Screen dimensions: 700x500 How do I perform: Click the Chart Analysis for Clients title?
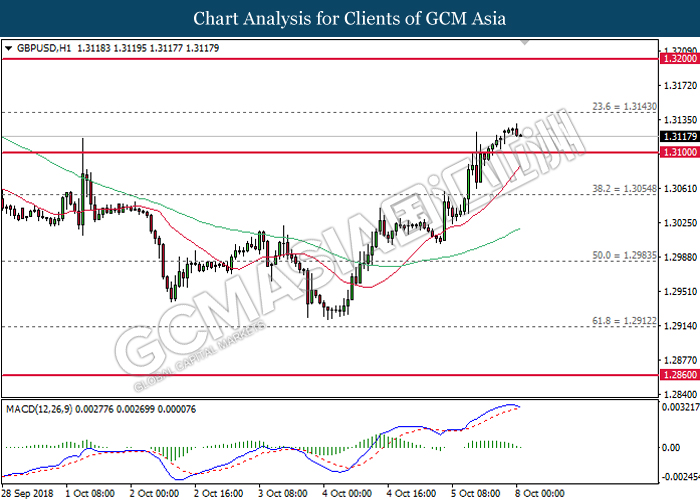click(350, 19)
